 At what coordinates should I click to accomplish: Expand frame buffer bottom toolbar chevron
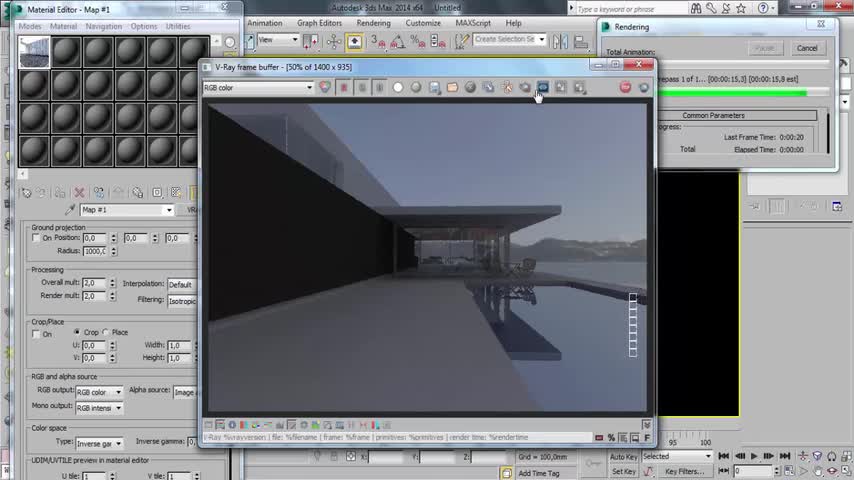[x=646, y=425]
